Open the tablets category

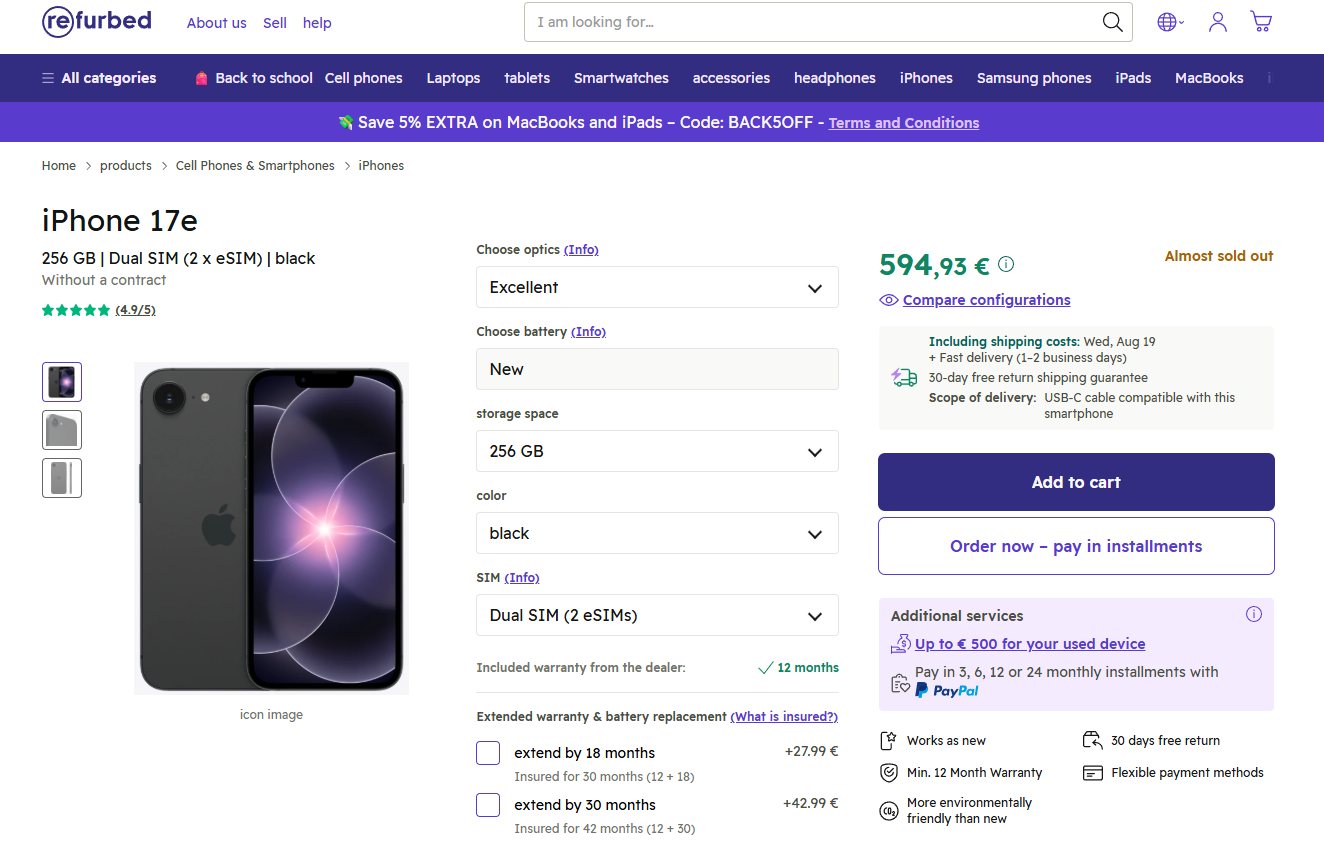(x=527, y=78)
